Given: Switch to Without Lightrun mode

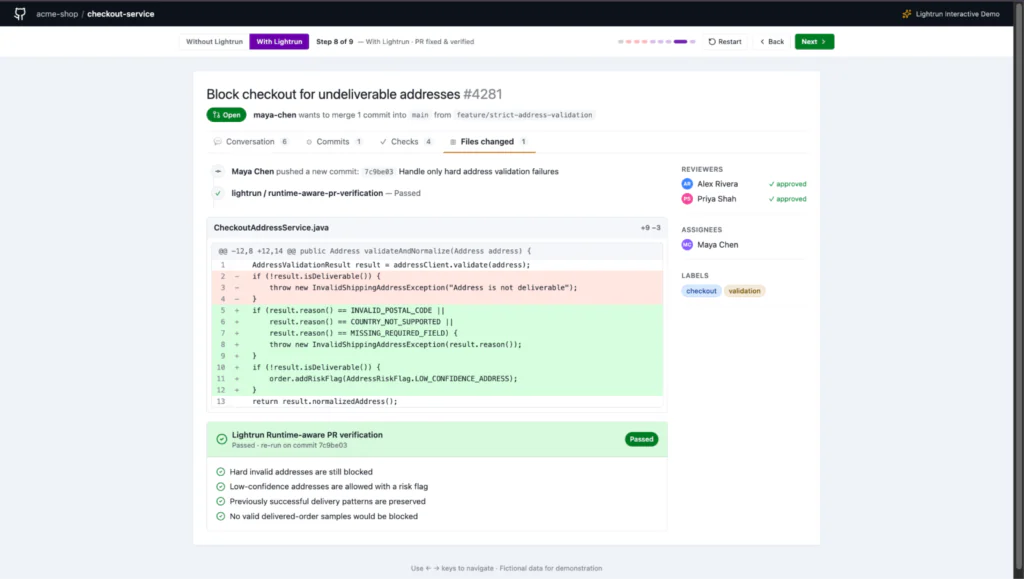Looking at the screenshot, I should (214, 42).
